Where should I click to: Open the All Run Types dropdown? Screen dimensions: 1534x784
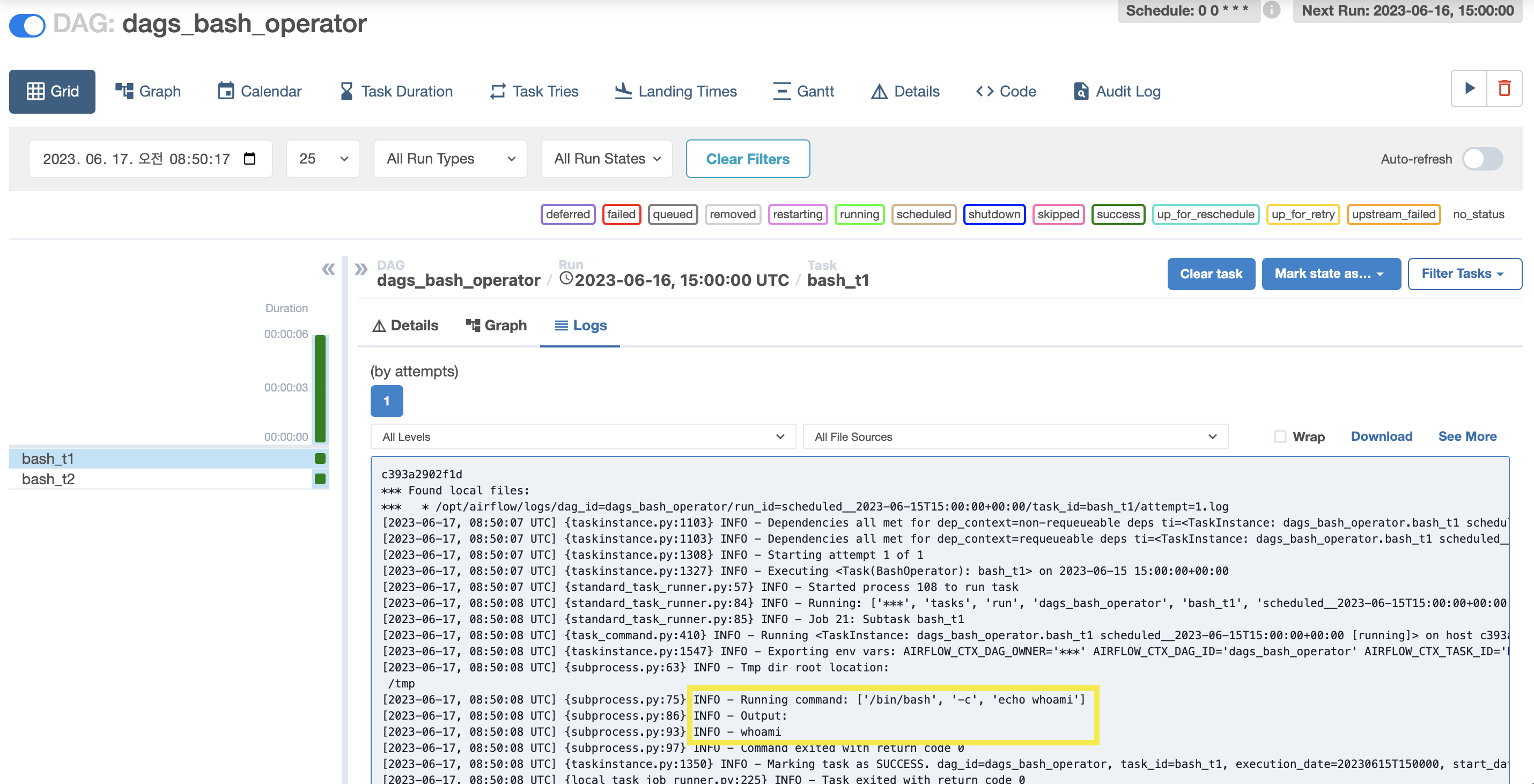pos(450,158)
